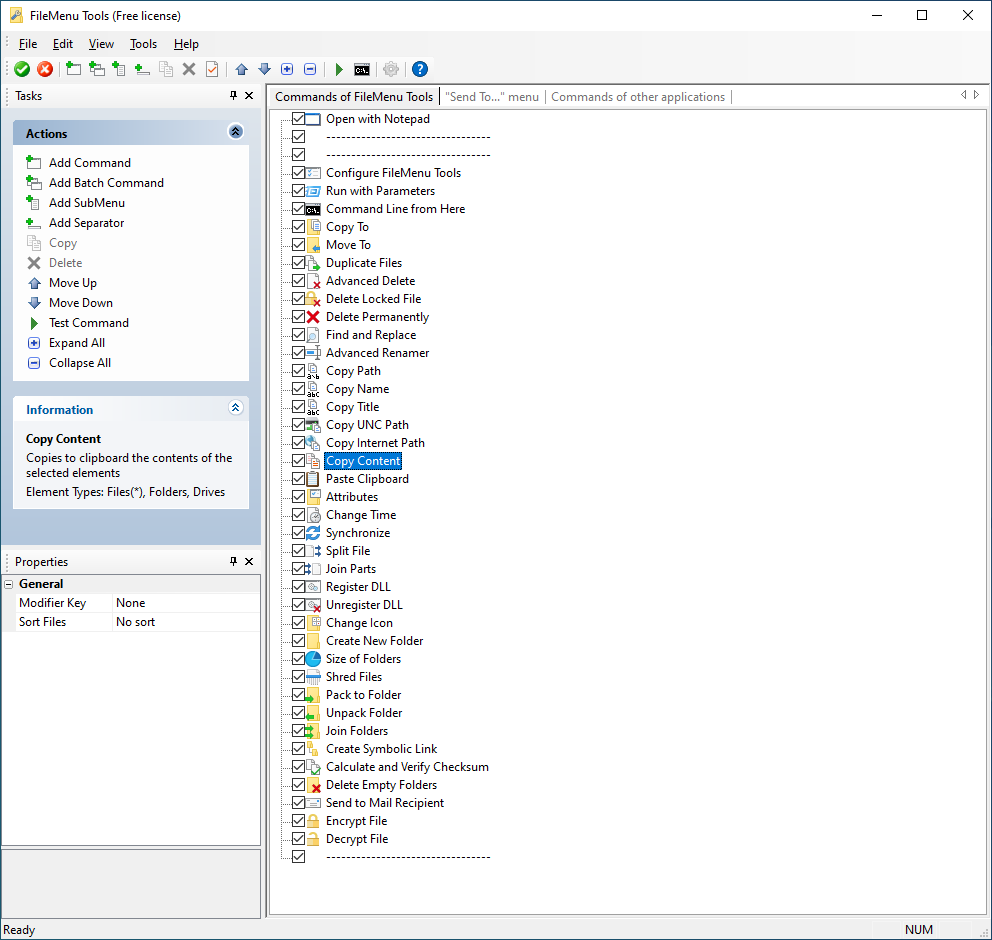Open the View menu
This screenshot has height=940, width=992.
[101, 44]
